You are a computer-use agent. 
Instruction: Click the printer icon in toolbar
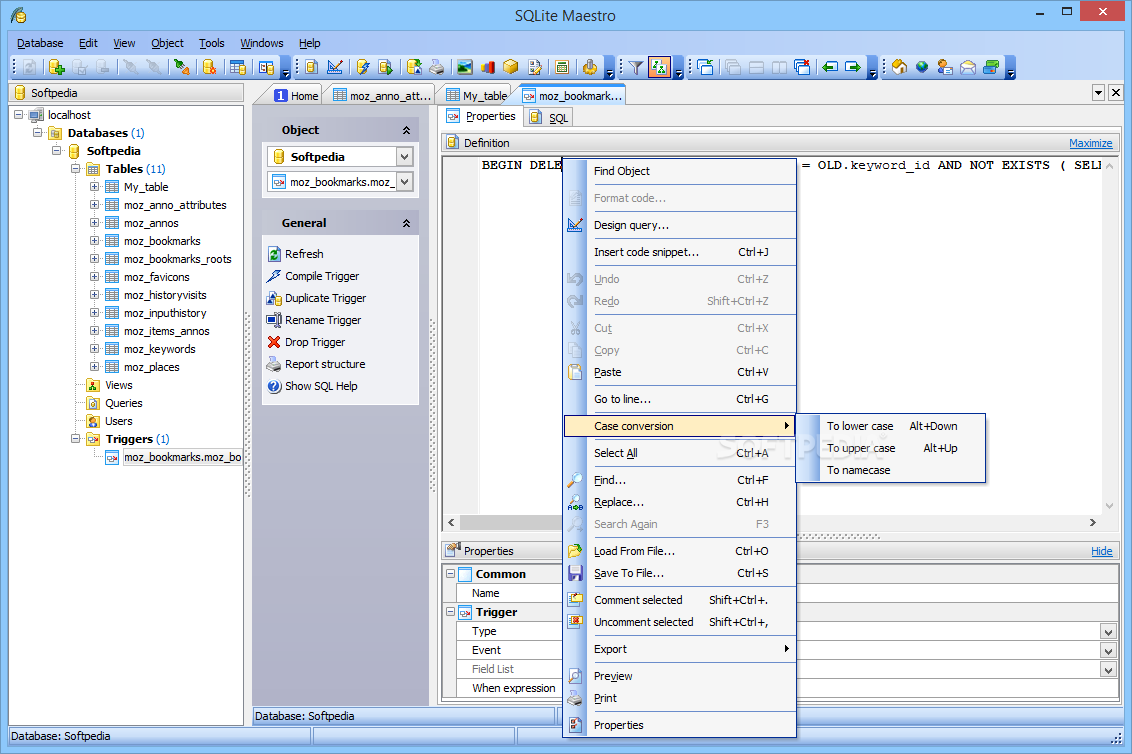click(437, 67)
